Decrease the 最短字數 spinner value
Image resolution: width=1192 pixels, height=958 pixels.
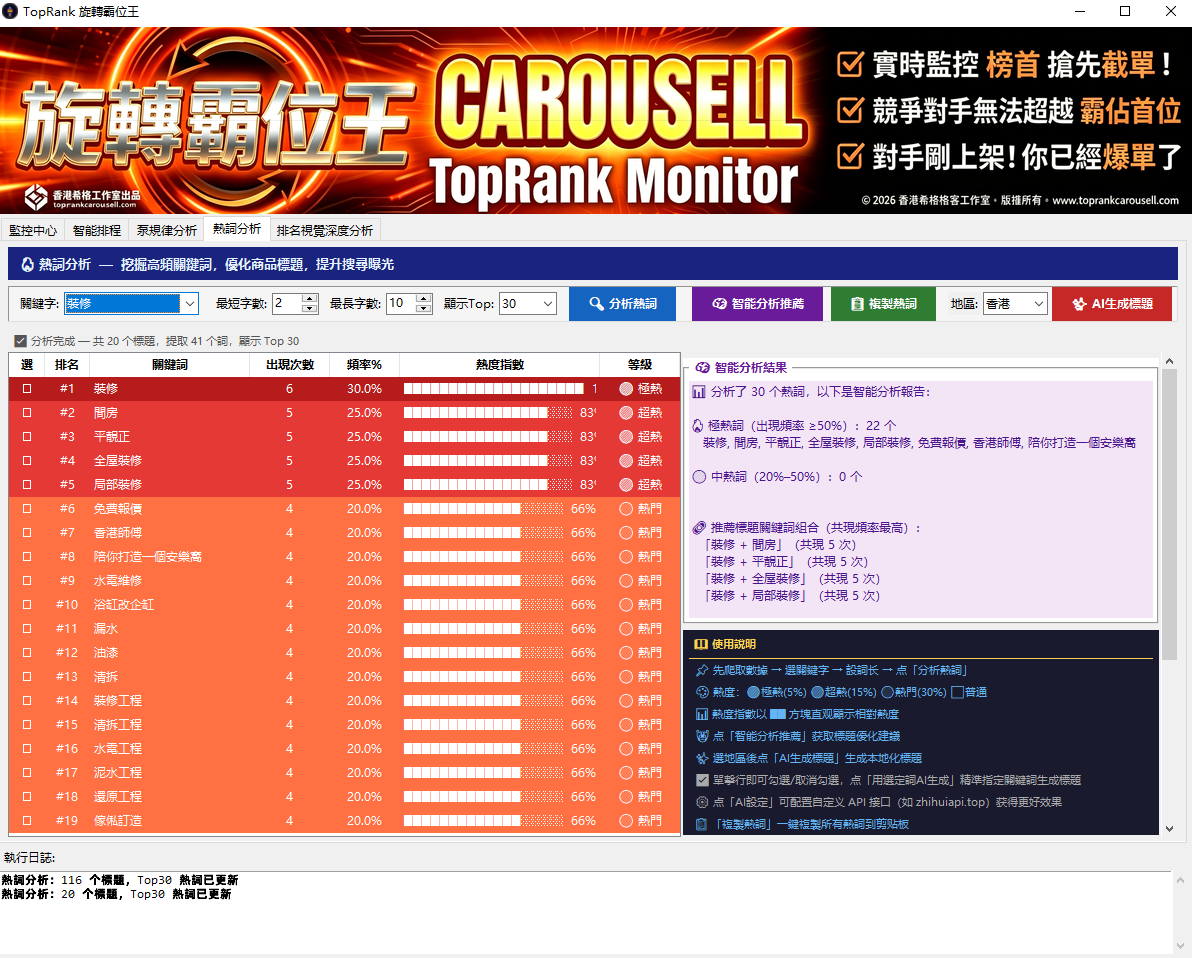[x=309, y=309]
